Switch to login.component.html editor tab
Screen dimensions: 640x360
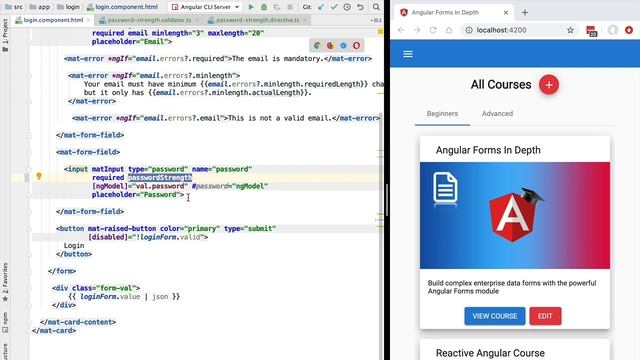[53, 20]
